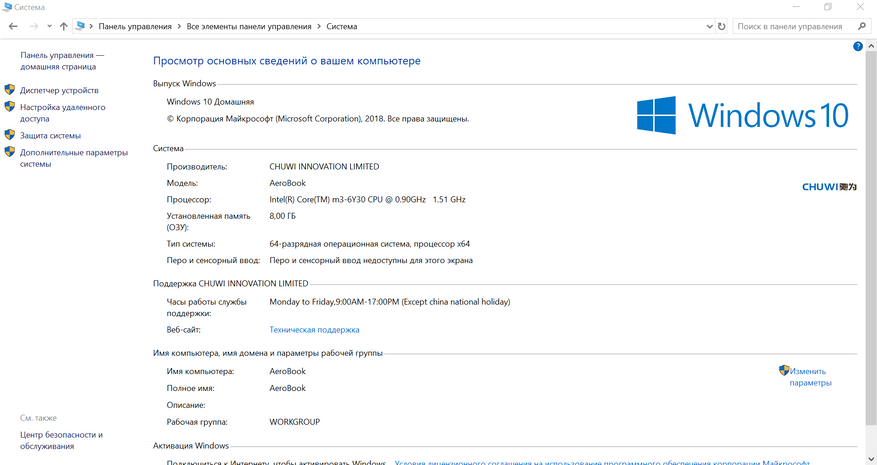Open the Help question mark icon
The image size is (877, 465).
pos(858,47)
